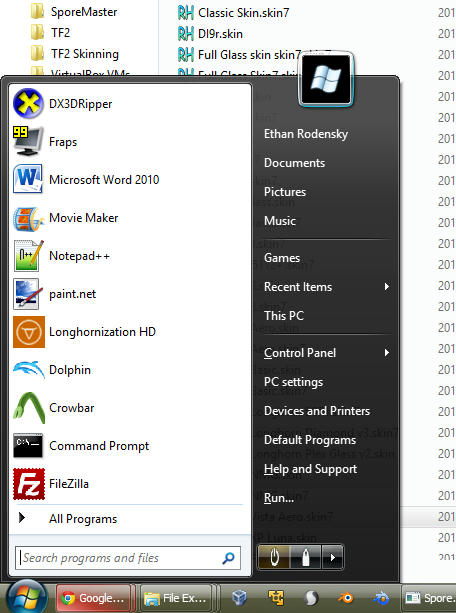Viewport: 456px width, 613px height.
Task: Click the power shutdown button
Action: 274,557
